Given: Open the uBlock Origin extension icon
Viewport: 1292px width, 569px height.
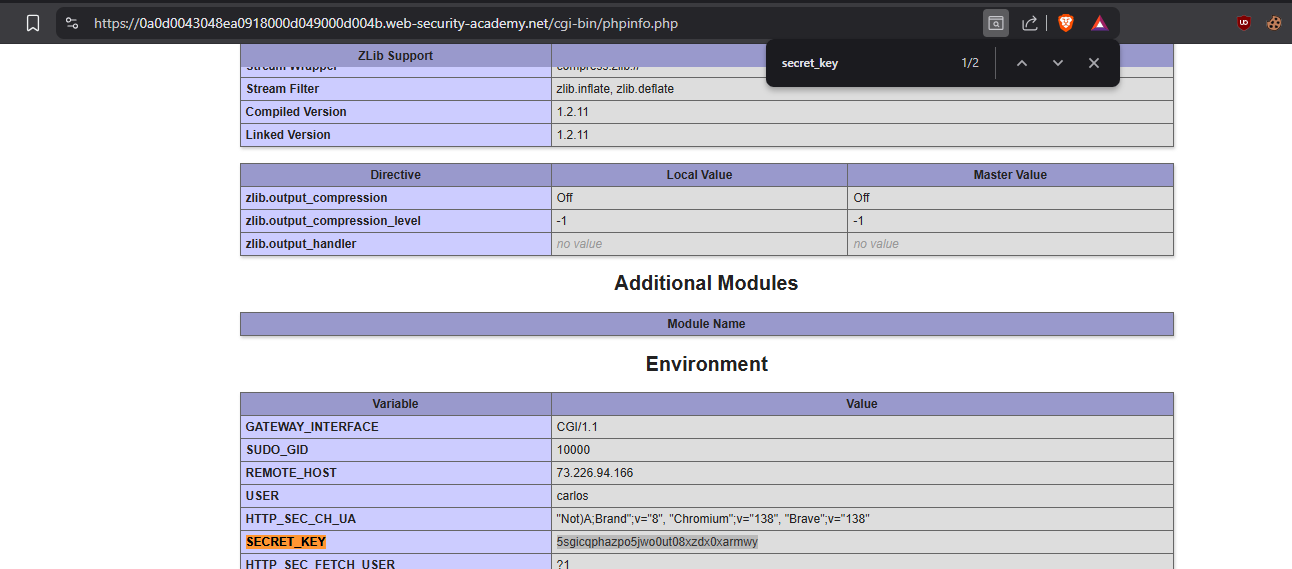Looking at the screenshot, I should coord(1244,23).
